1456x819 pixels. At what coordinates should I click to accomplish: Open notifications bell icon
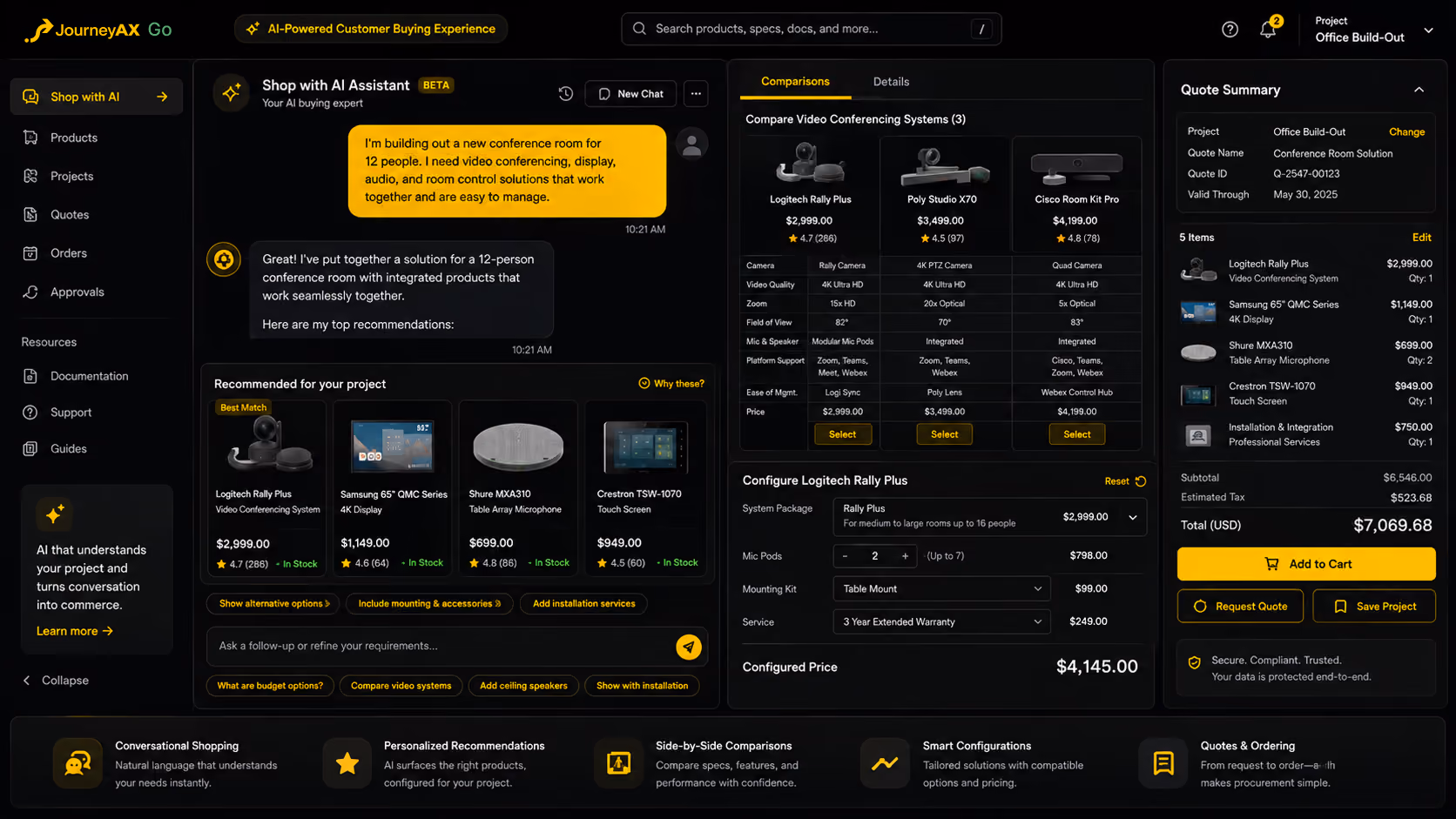[1268, 30]
